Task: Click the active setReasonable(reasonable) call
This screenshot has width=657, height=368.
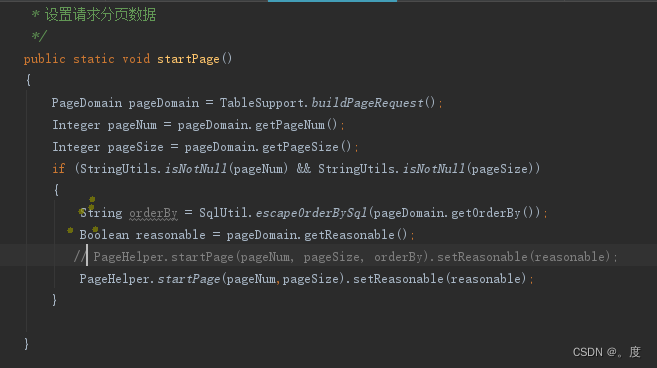Action: point(440,279)
